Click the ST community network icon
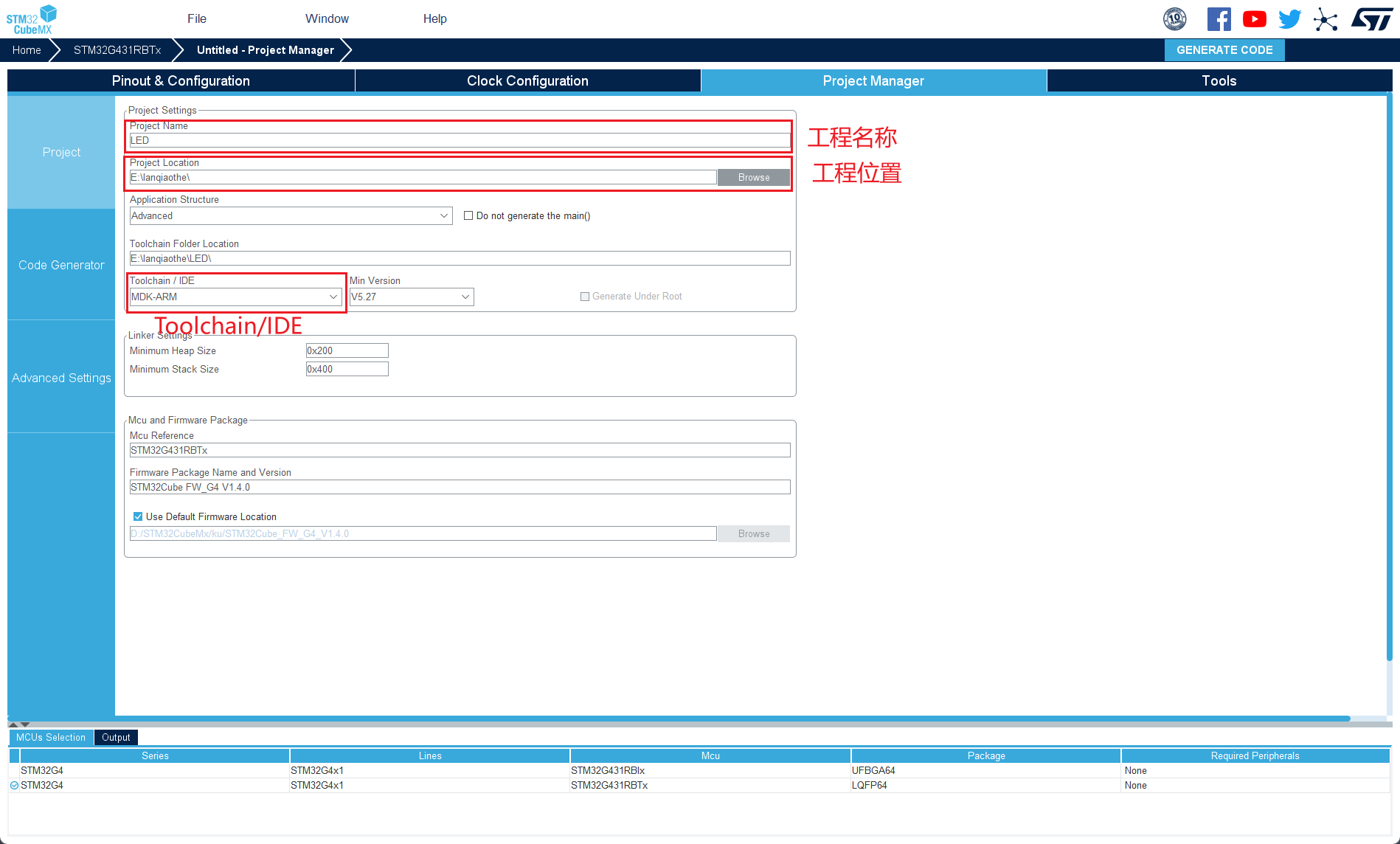Image resolution: width=1400 pixels, height=844 pixels. [1326, 19]
